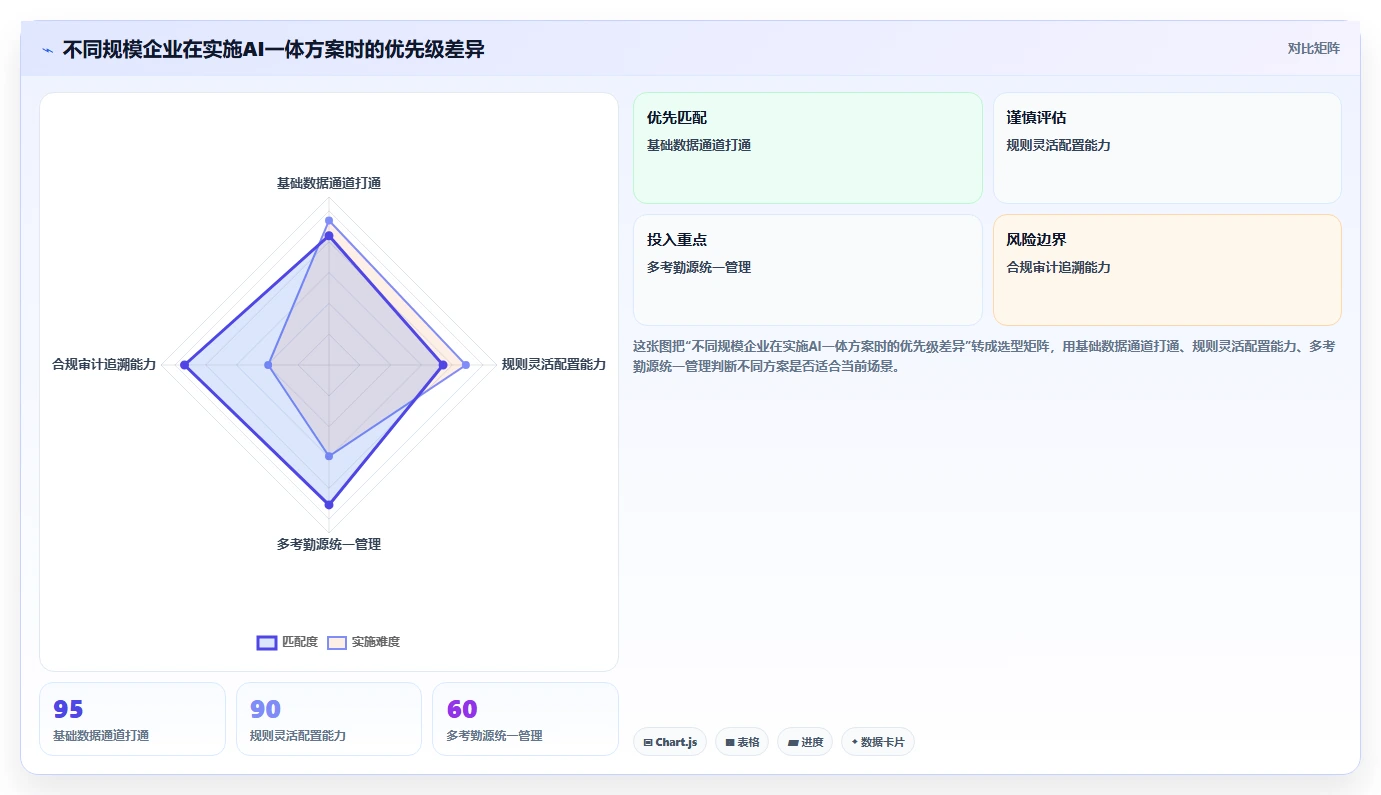Toggle the 匹配度 series in chart legend
Screen dimensions: 1381x795
pyautogui.click(x=288, y=642)
